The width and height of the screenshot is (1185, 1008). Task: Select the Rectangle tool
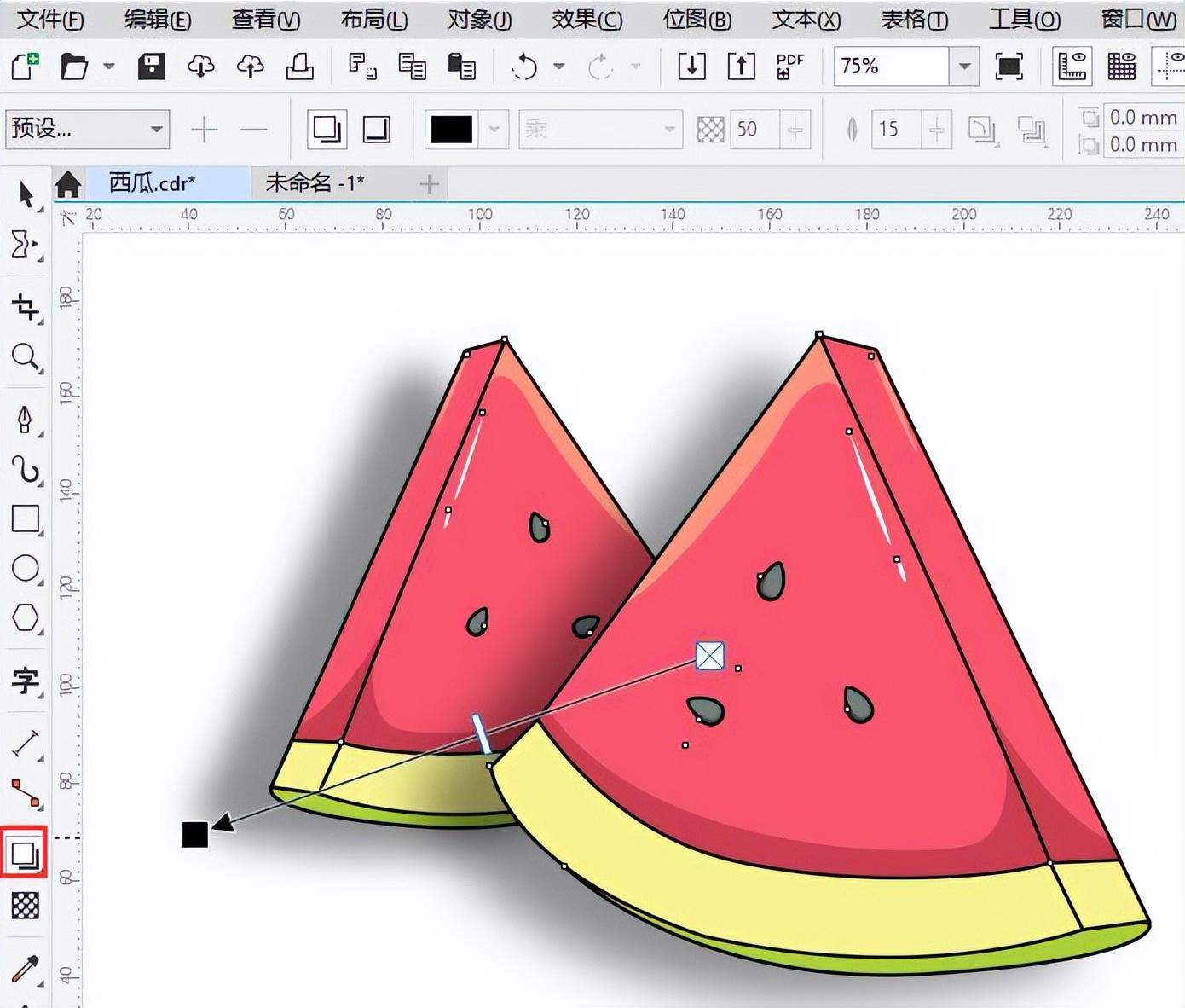pos(26,518)
